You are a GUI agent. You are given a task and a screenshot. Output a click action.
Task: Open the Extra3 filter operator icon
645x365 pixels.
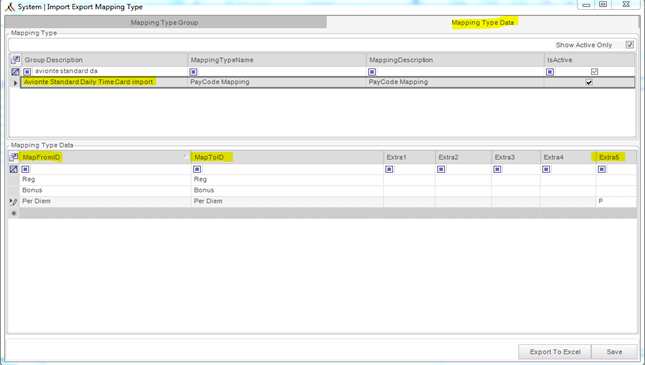pyautogui.click(x=497, y=169)
